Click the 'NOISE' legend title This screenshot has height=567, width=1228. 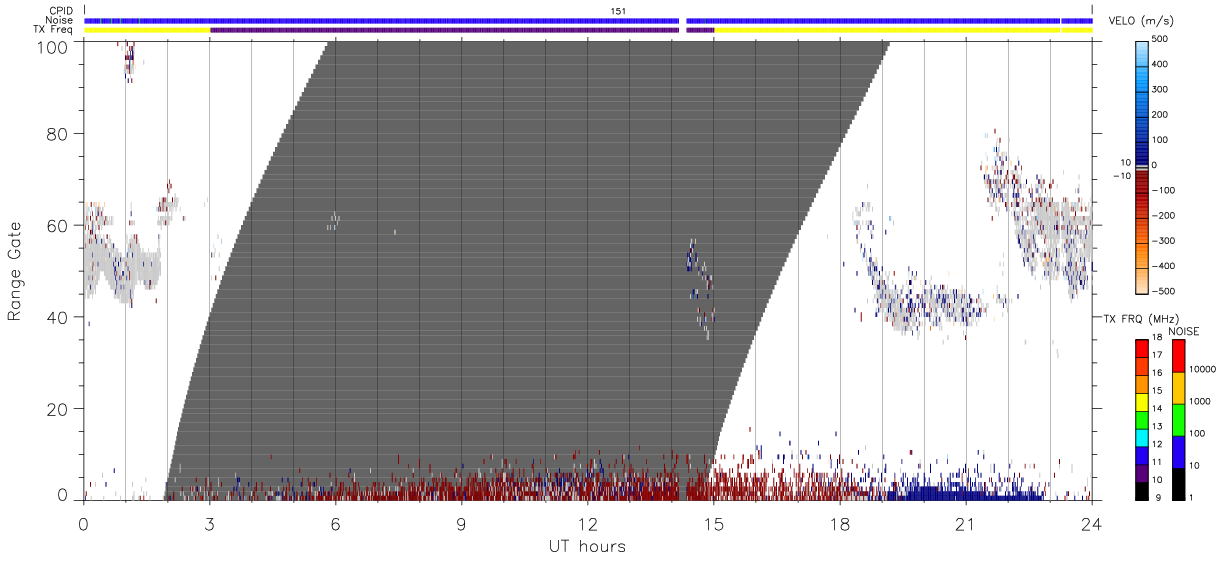pos(1183,331)
